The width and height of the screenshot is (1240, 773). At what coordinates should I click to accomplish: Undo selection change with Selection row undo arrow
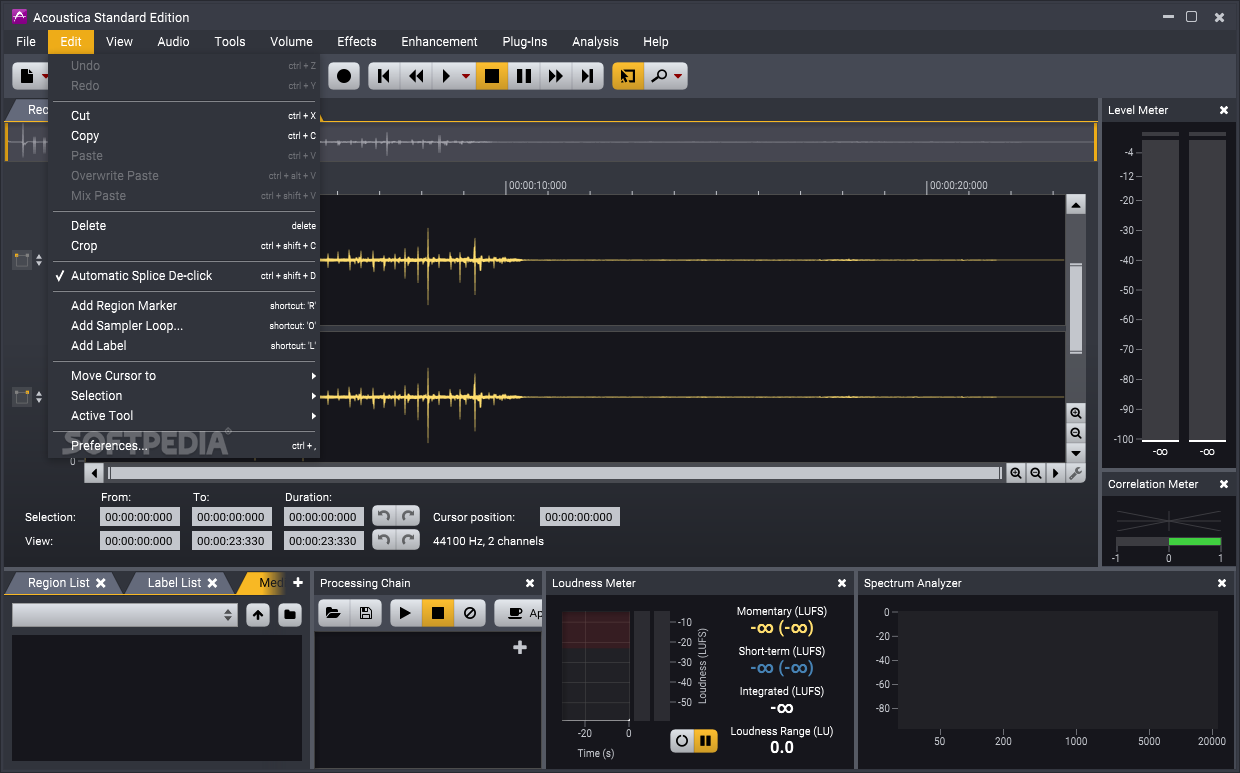[384, 516]
